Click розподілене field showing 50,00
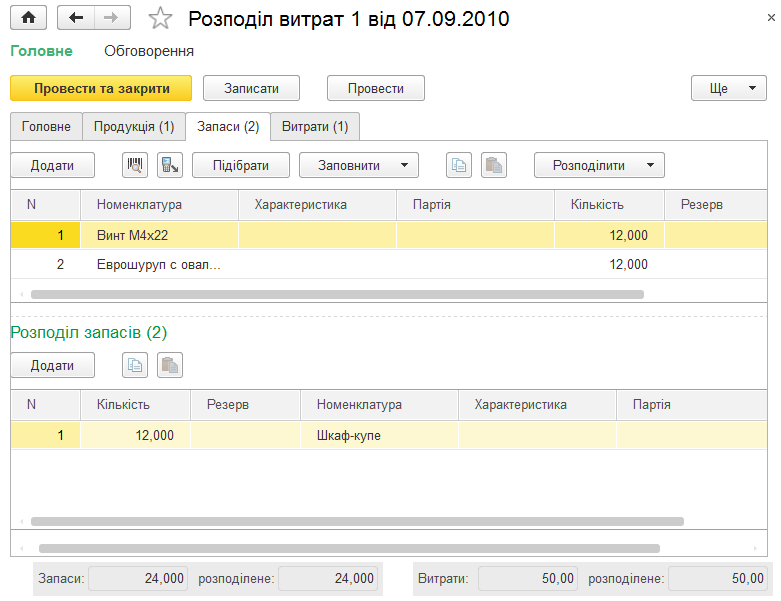Viewport: 781px width, 601px height. [x=718, y=578]
